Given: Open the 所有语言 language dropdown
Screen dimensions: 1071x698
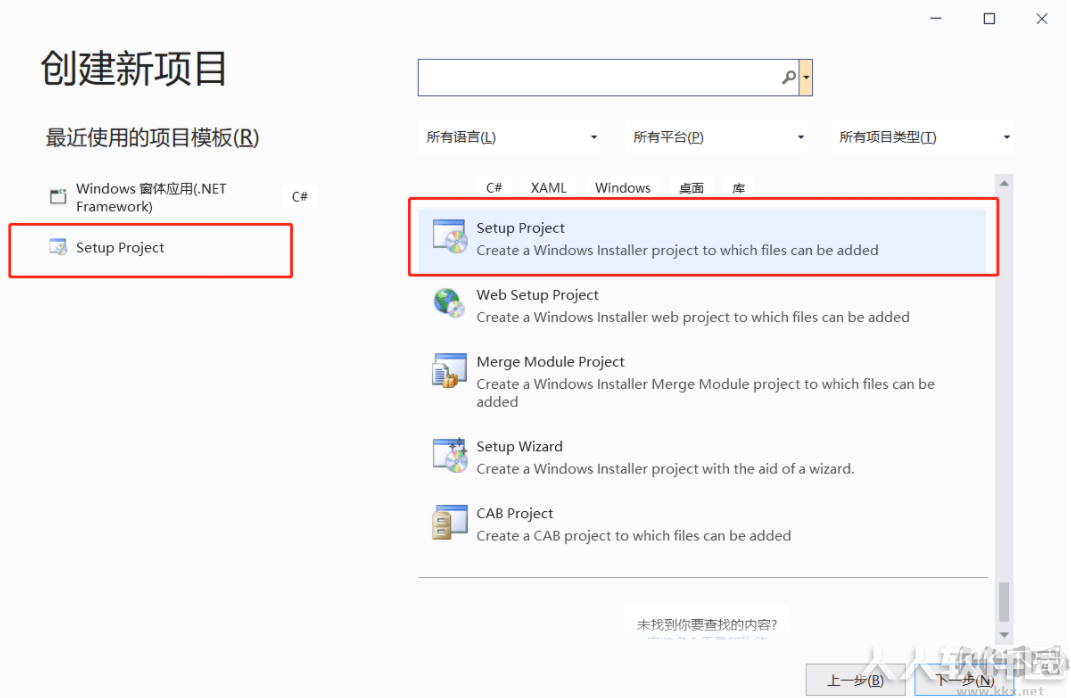Looking at the screenshot, I should pos(511,137).
